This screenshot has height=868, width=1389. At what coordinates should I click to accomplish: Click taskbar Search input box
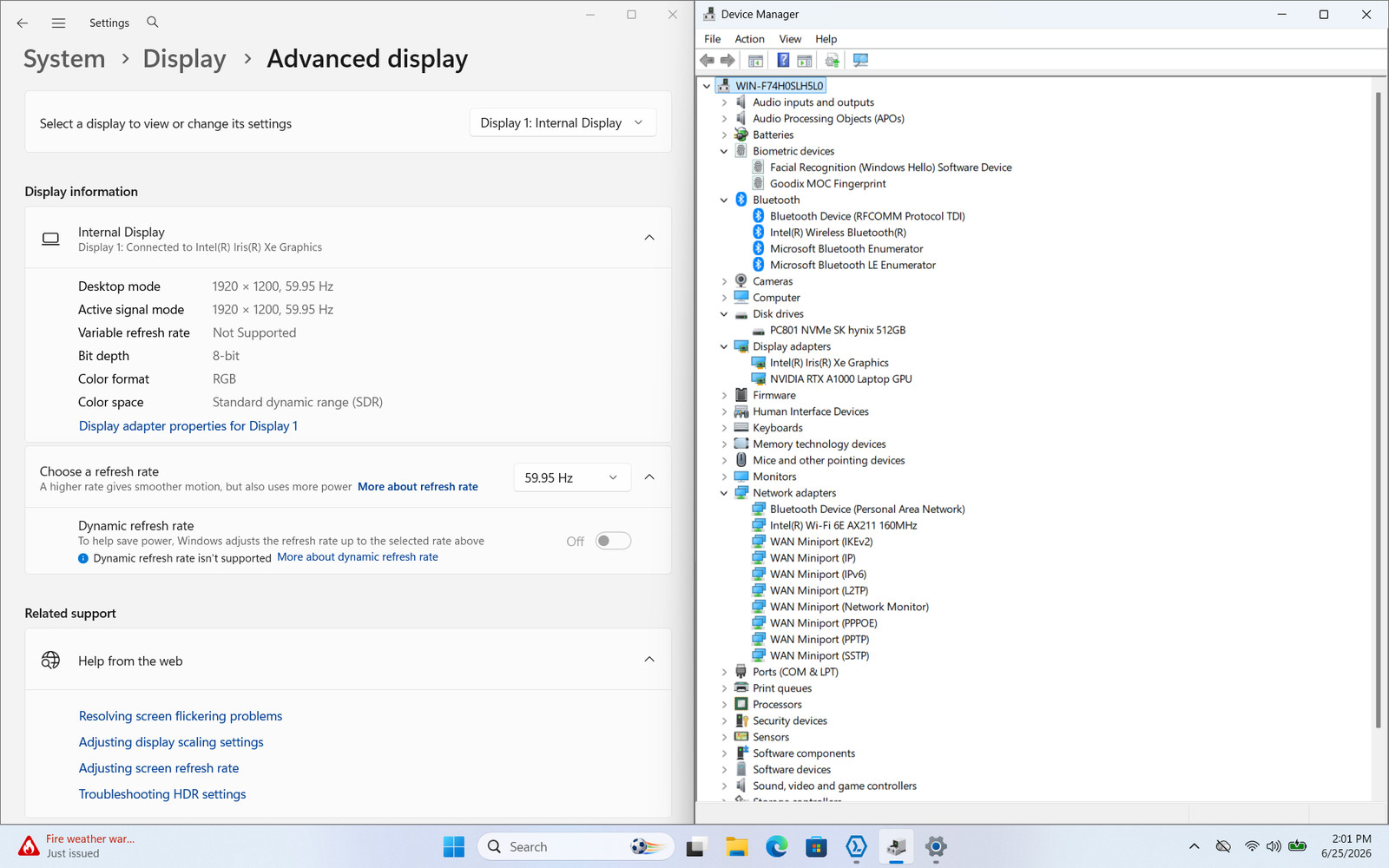pos(576,846)
